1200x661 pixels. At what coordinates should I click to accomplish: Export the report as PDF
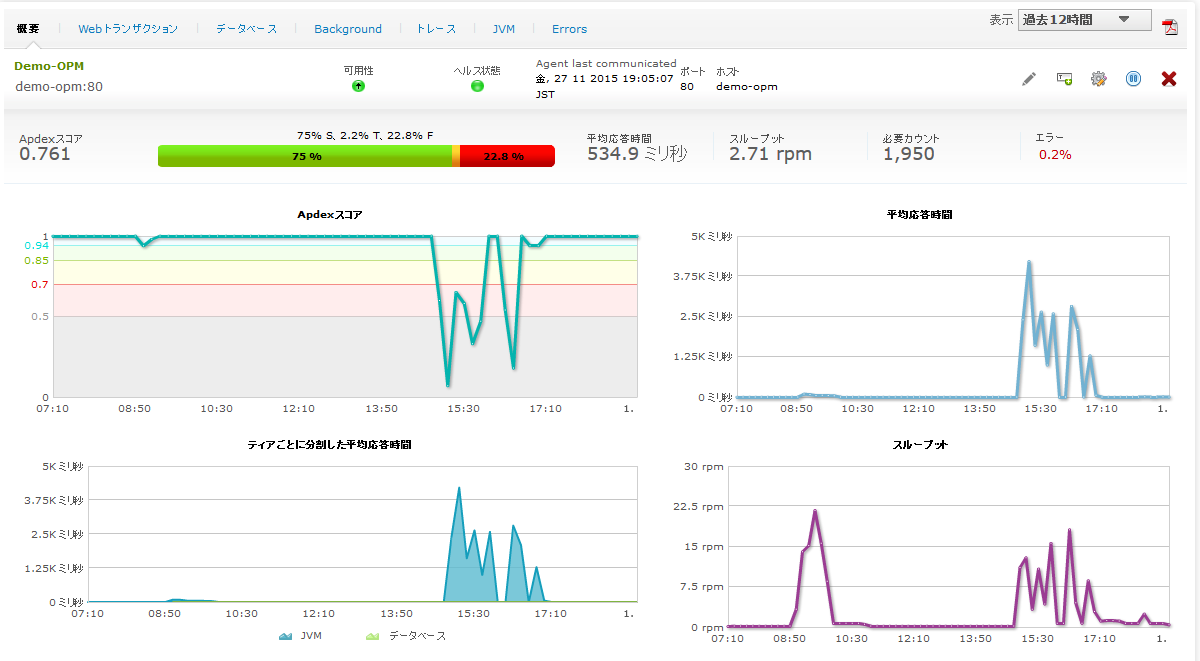tap(1170, 25)
